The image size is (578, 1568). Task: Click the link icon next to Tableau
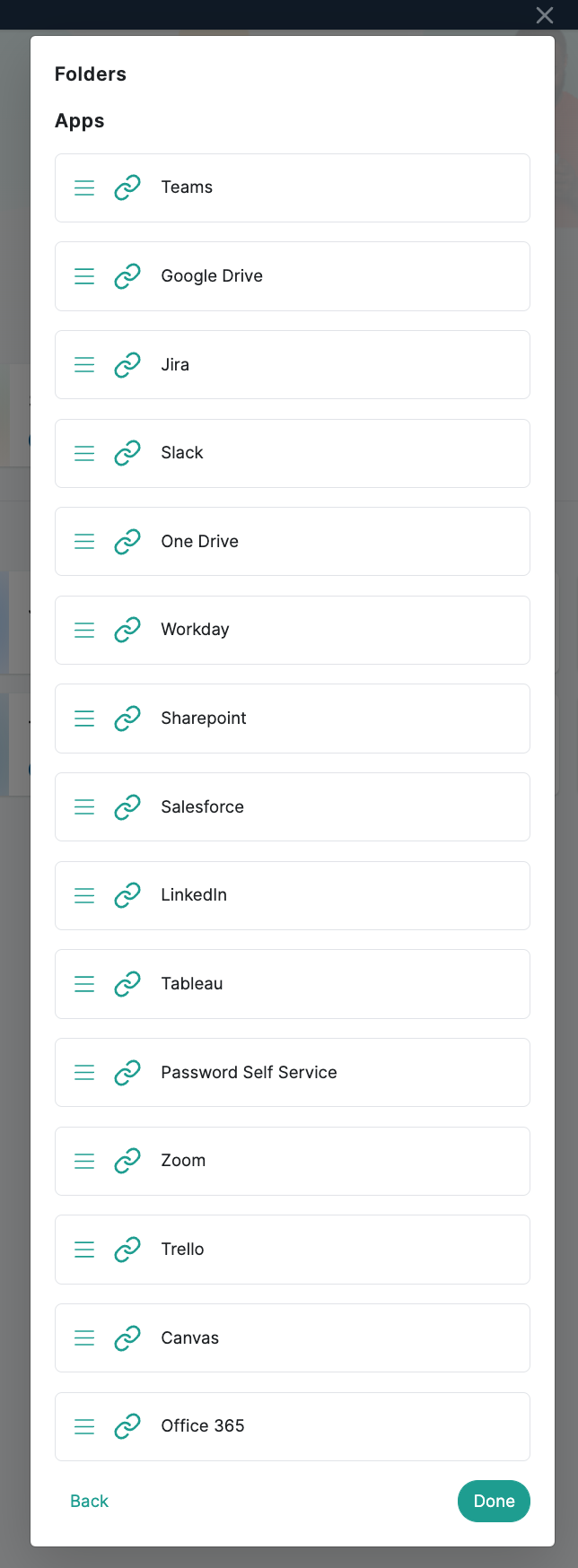(127, 984)
